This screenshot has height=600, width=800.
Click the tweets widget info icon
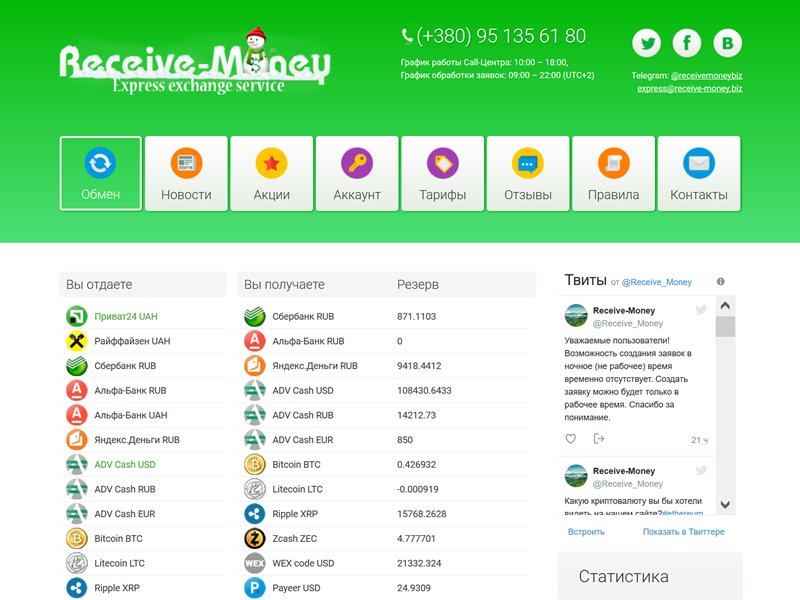point(720,282)
